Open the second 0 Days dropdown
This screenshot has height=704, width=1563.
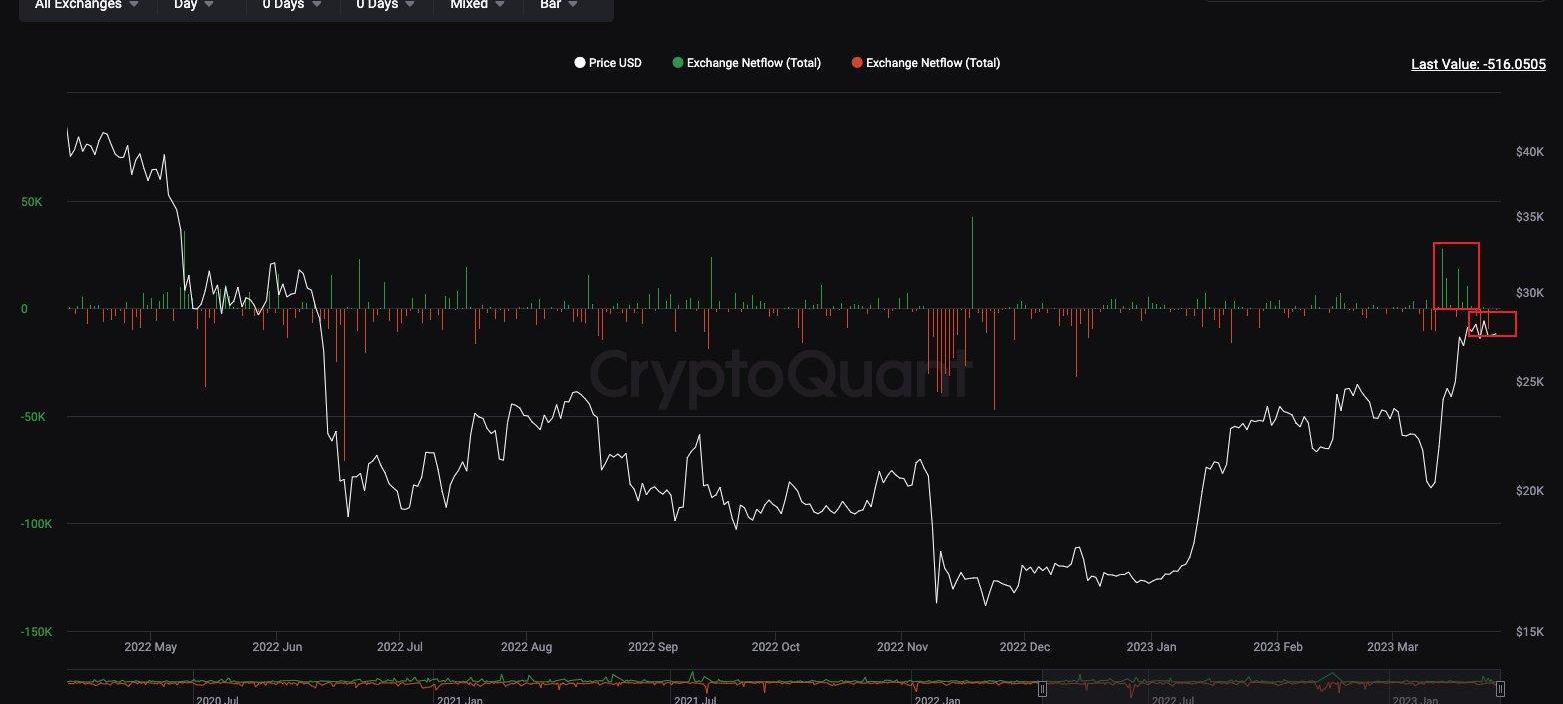tap(386, 5)
